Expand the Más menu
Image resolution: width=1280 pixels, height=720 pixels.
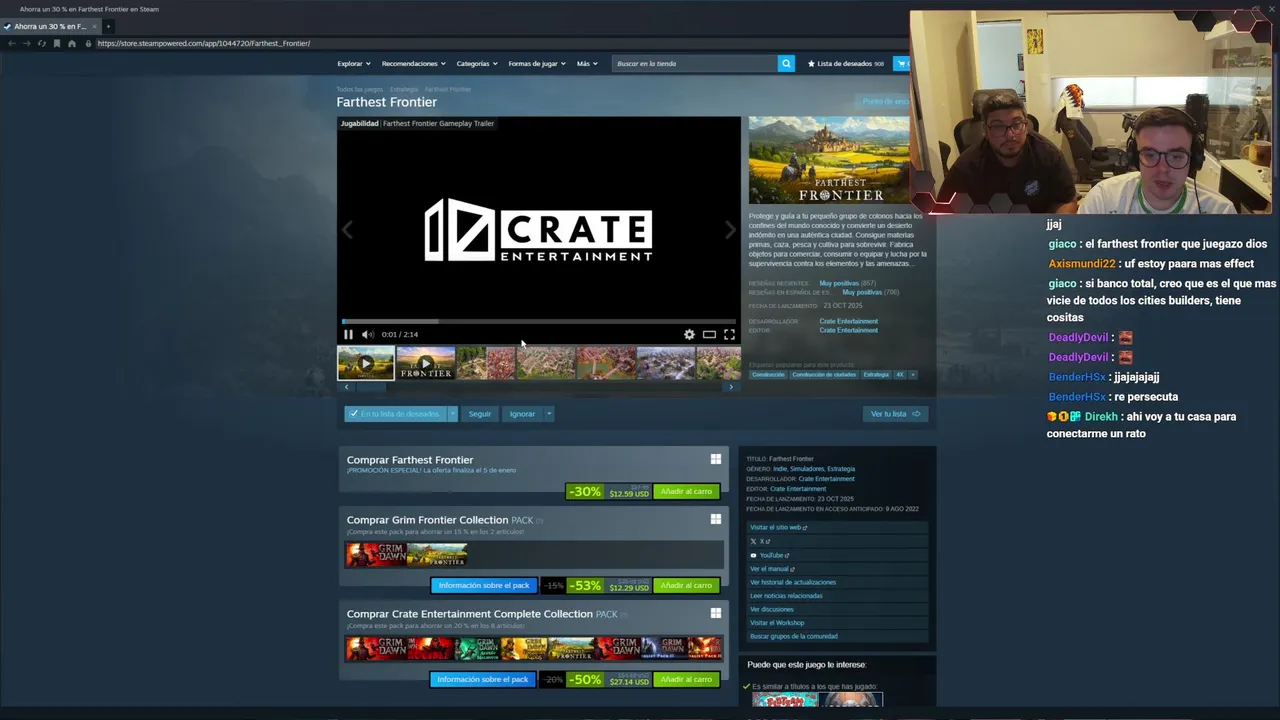(586, 63)
